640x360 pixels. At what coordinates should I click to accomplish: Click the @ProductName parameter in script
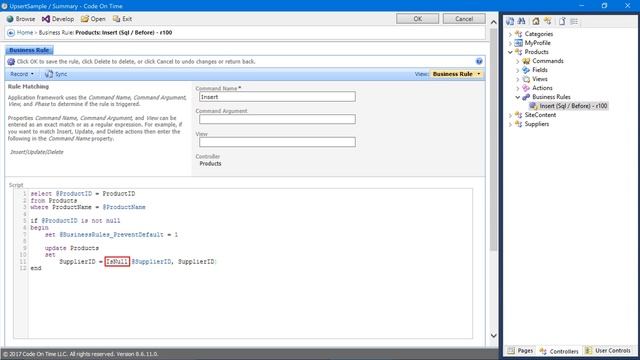[x=124, y=207]
